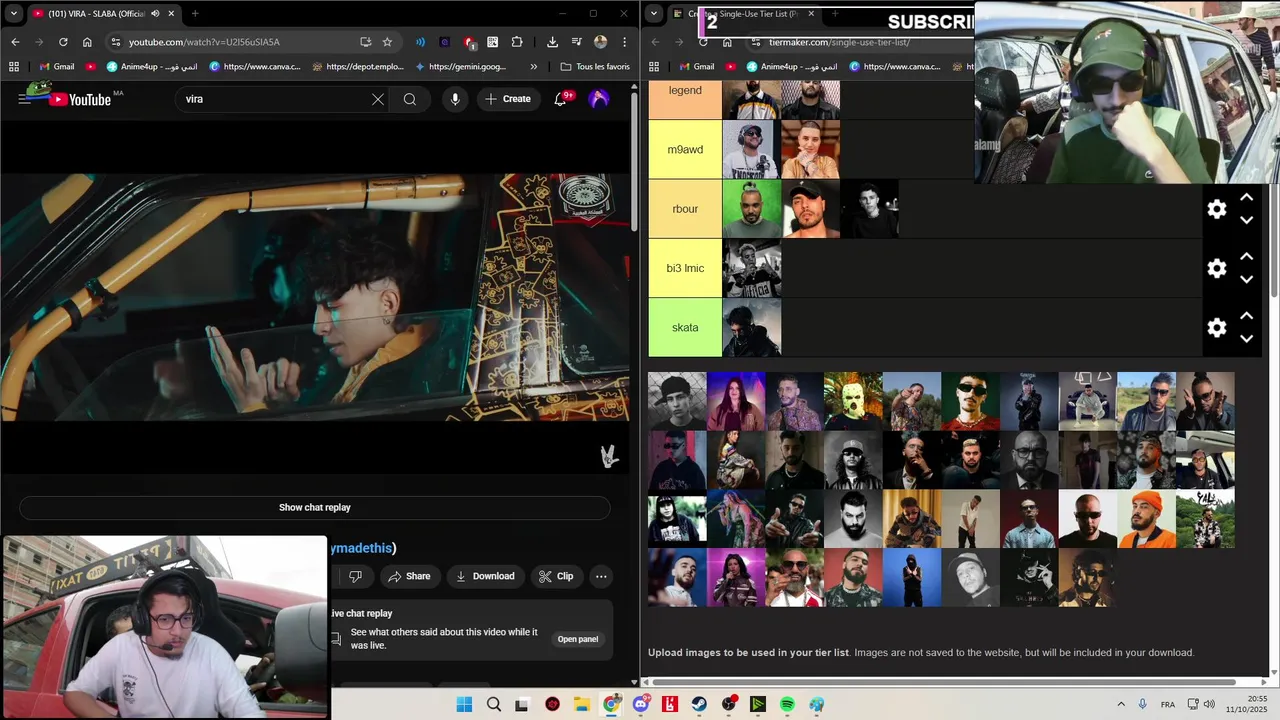Open the YouTube account avatar menu
The width and height of the screenshot is (1280, 720).
599,99
